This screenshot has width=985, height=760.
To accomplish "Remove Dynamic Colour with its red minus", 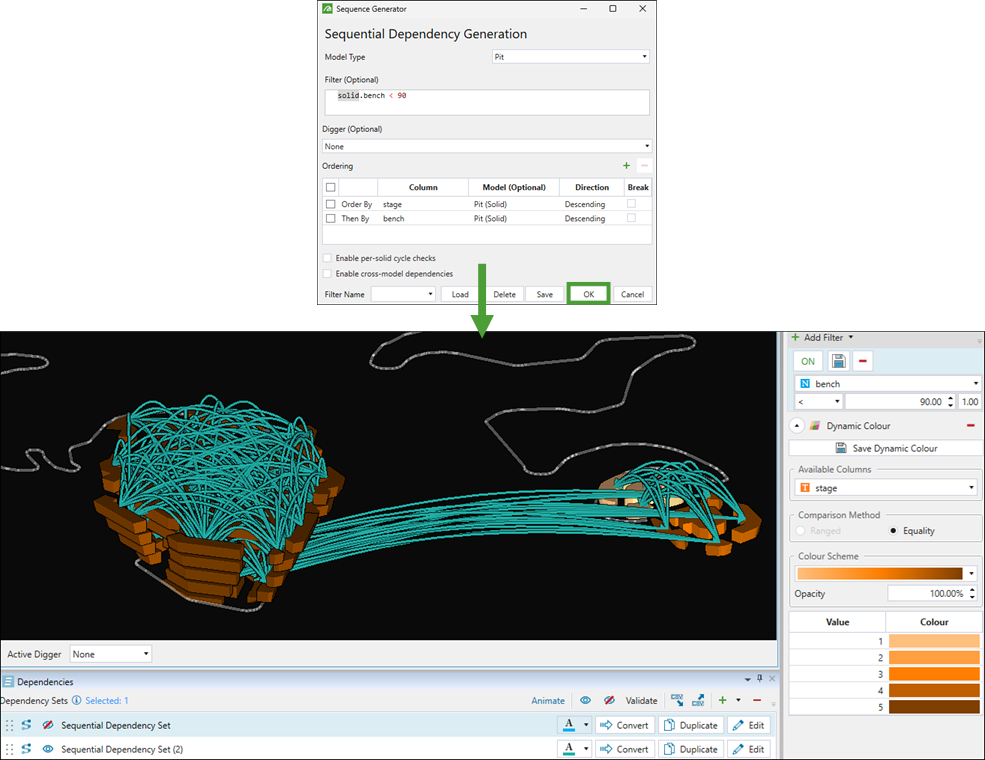I will pos(970,426).
